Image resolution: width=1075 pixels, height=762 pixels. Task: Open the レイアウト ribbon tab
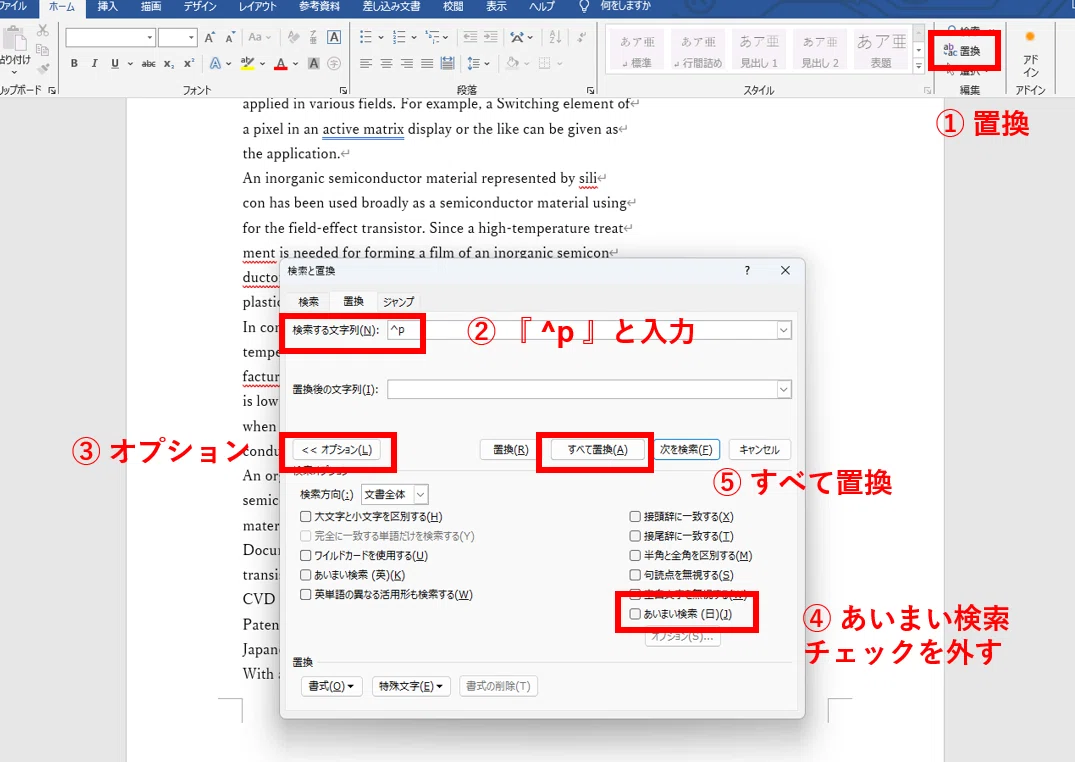point(258,7)
